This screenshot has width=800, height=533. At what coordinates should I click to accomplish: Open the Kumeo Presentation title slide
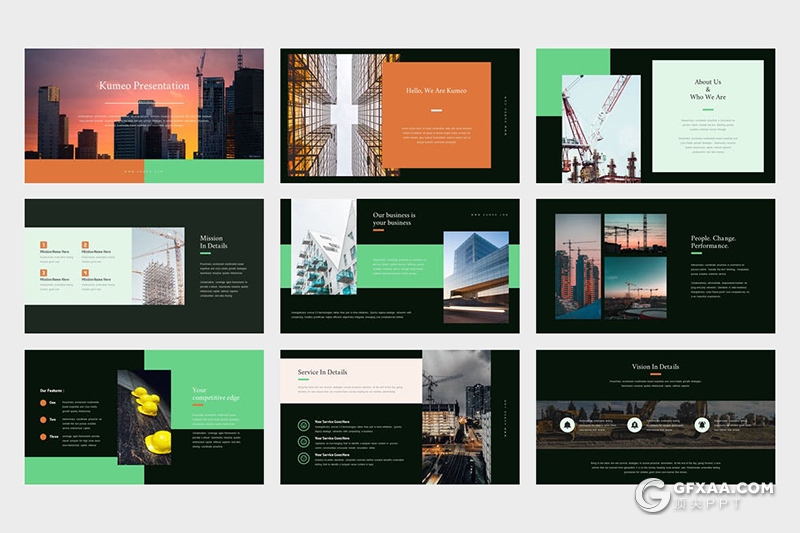click(x=144, y=115)
